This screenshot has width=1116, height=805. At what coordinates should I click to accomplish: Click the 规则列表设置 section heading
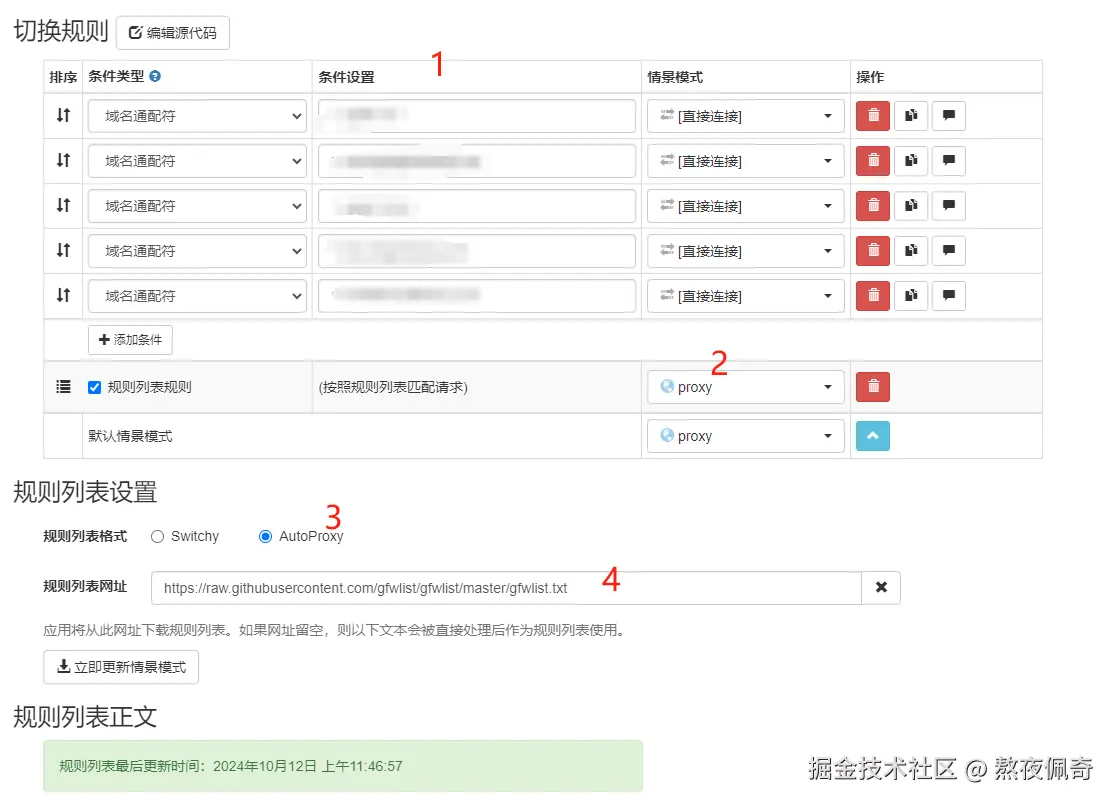85,492
